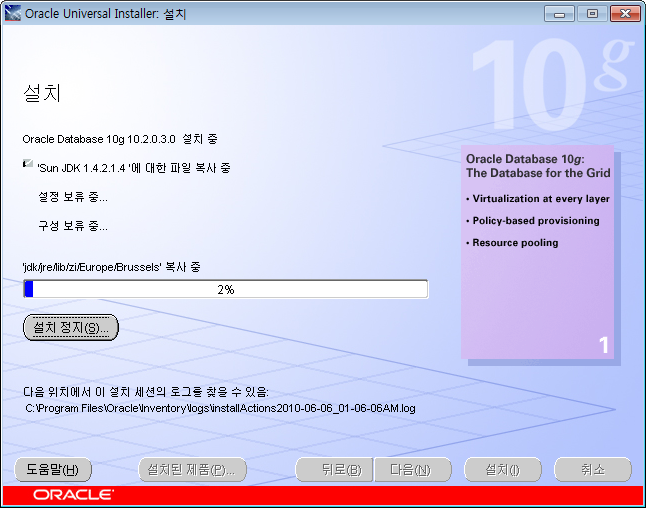
Task: Click the 'Sun JDK 1.4.2.1.4' file copy status line
Action: (134, 168)
